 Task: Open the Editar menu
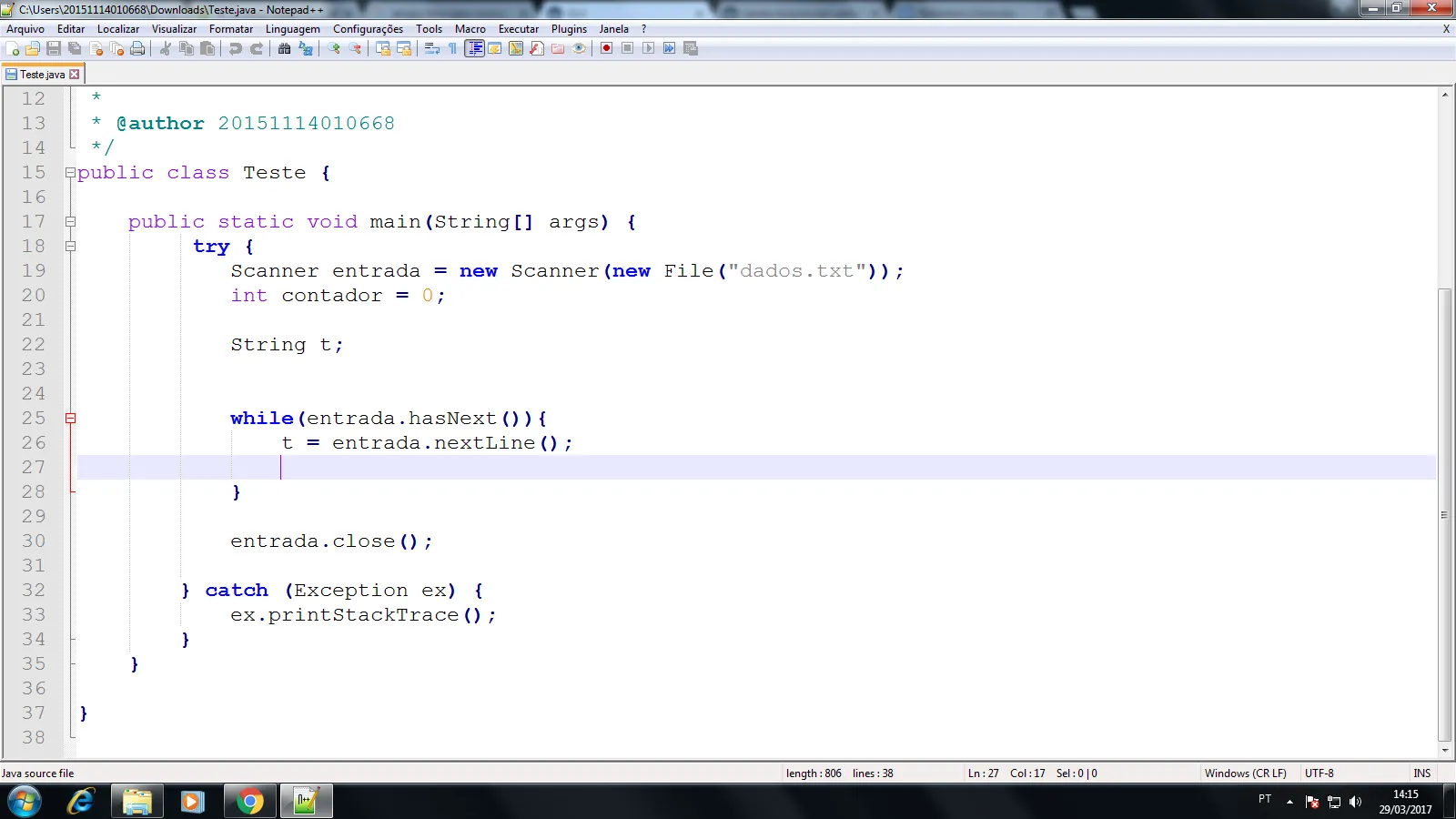tap(71, 29)
